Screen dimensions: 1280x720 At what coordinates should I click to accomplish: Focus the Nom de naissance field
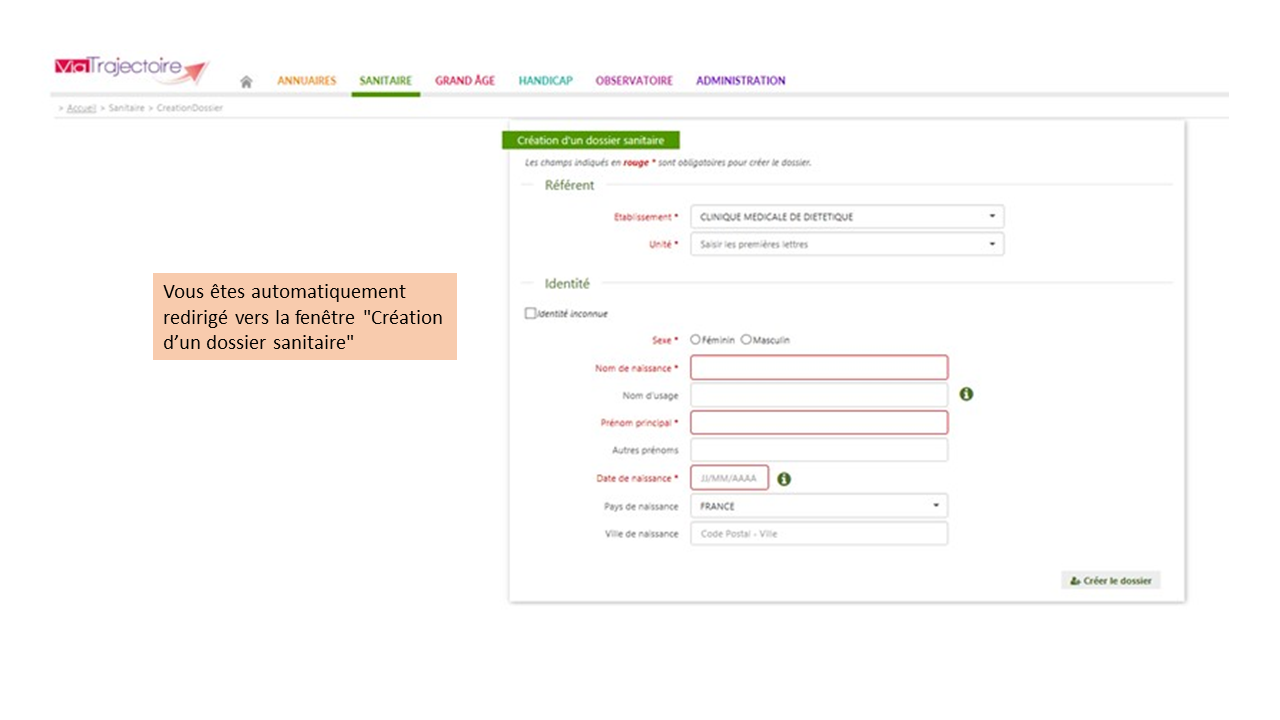coord(818,368)
